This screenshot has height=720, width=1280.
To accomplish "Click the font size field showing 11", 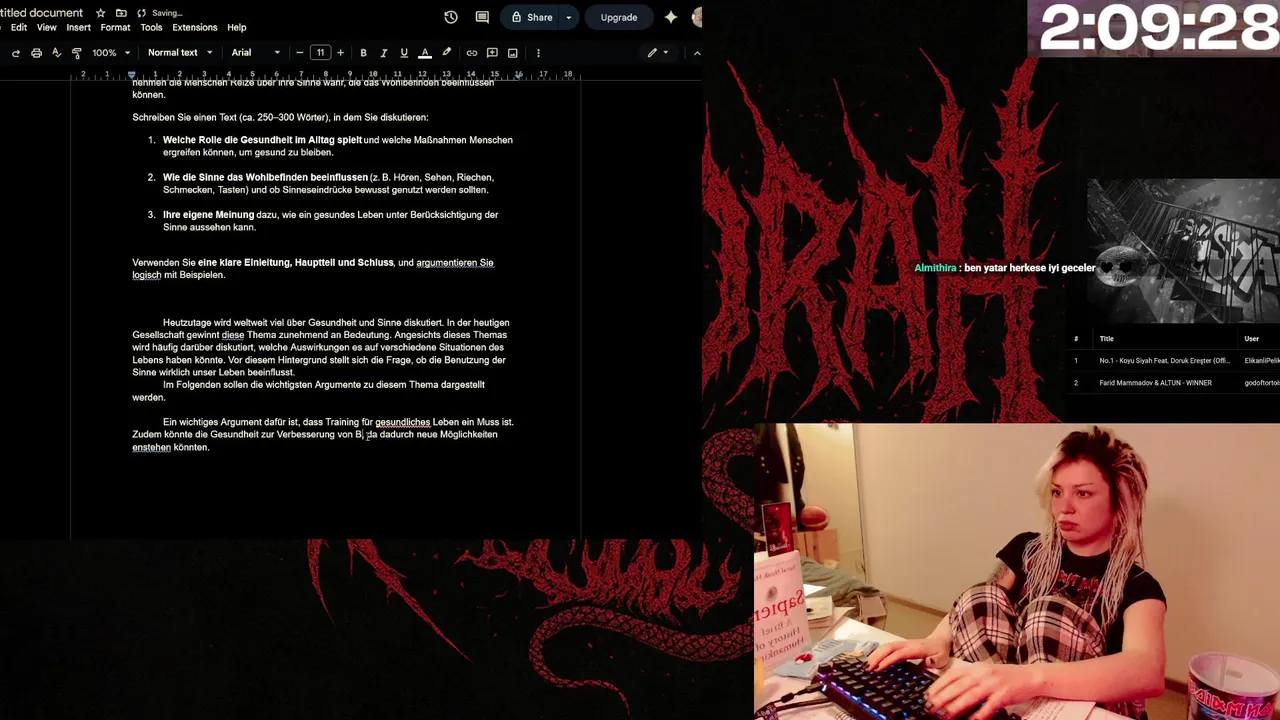I will click(320, 53).
